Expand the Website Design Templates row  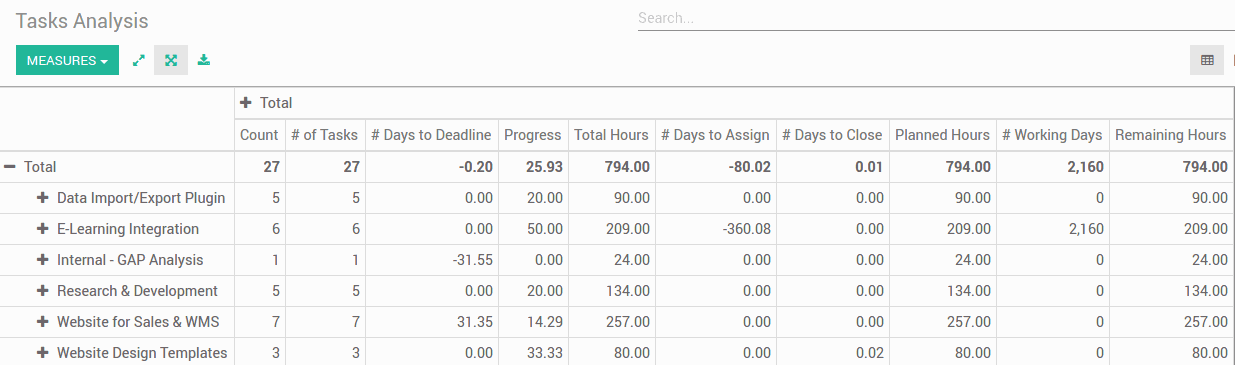coord(42,353)
